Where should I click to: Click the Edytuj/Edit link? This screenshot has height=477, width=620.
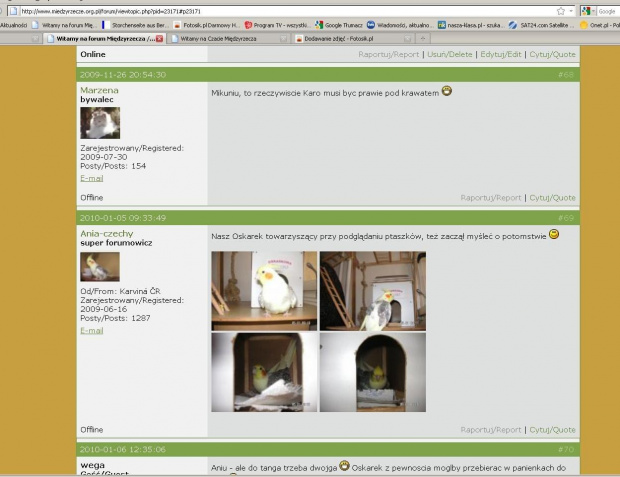501,55
